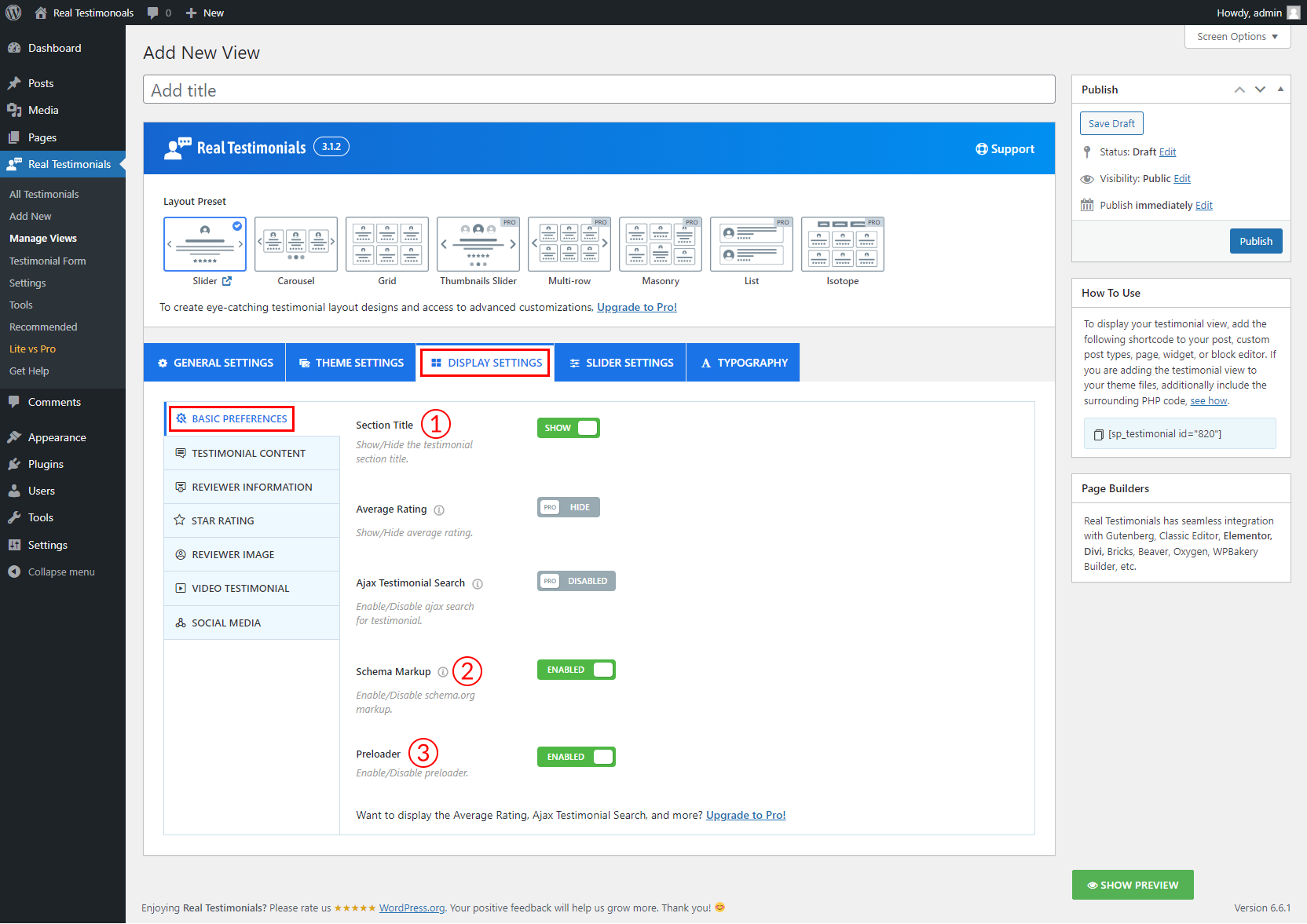Click the Pages icon in sidebar
This screenshot has width=1307, height=924.
click(x=14, y=137)
